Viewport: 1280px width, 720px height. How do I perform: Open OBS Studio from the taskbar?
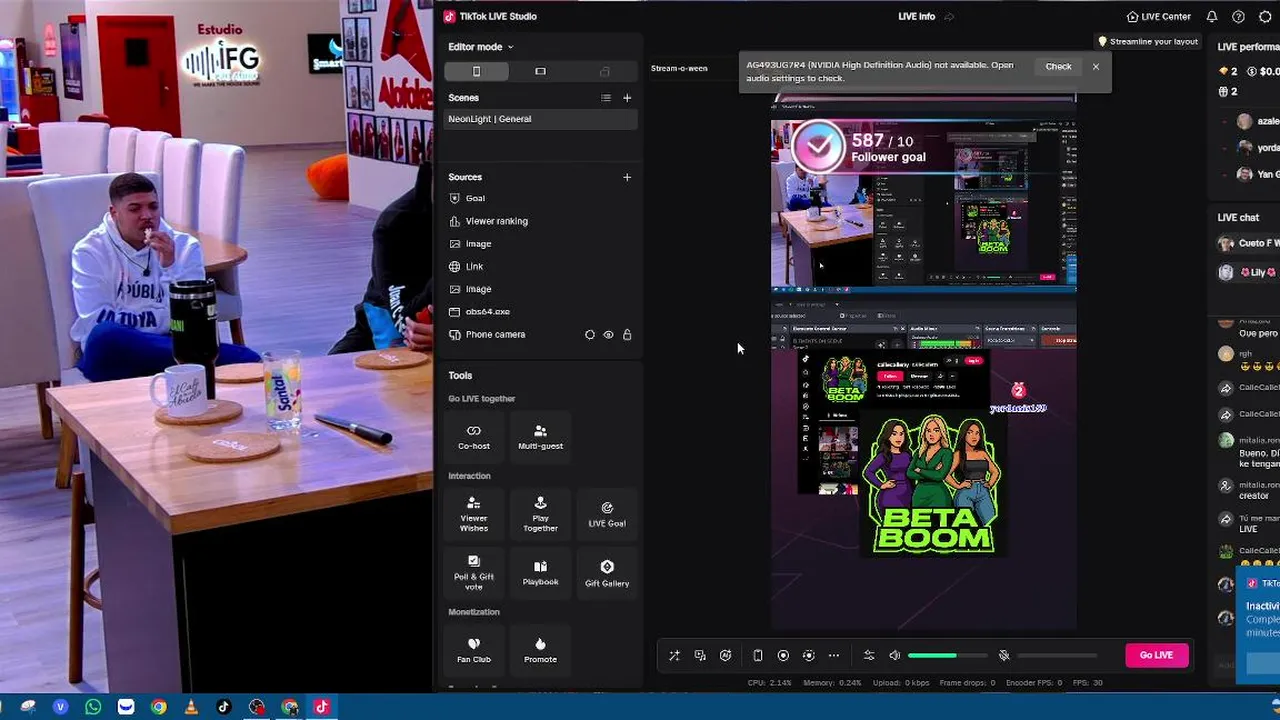[257, 707]
